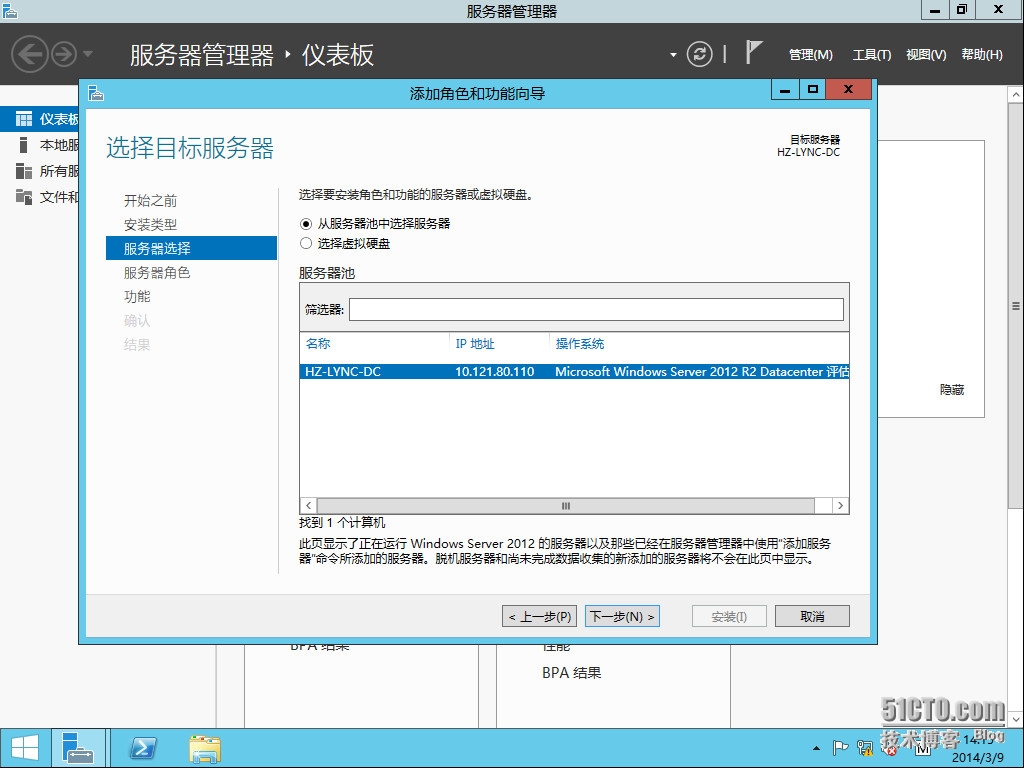Viewport: 1024px width, 768px height.
Task: Select 仪表板 in the left sidebar
Action: pyautogui.click(x=39, y=119)
